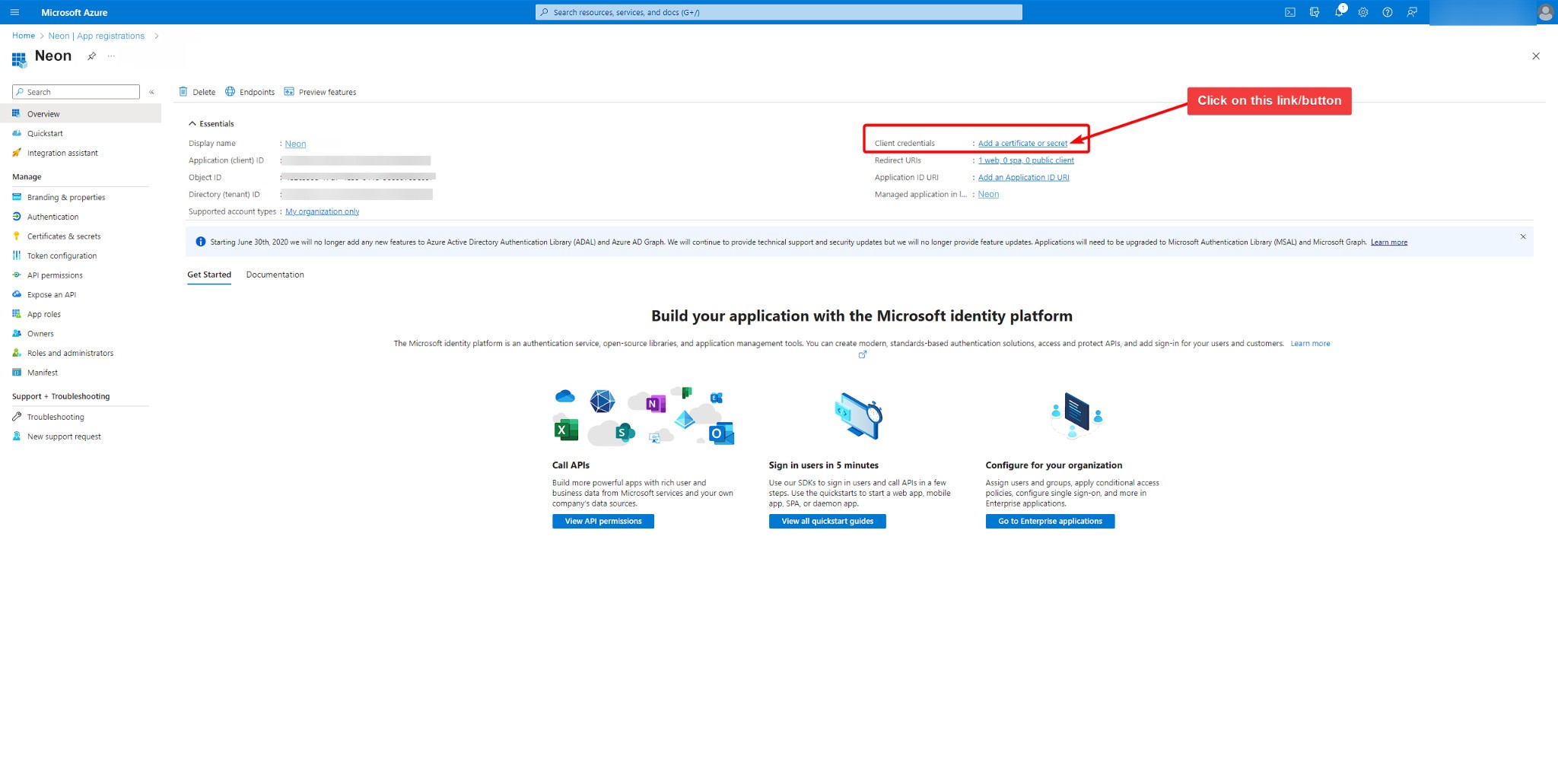Image resolution: width=1558 pixels, height=784 pixels.
Task: Click Go to Enterprise applications button
Action: [1049, 521]
